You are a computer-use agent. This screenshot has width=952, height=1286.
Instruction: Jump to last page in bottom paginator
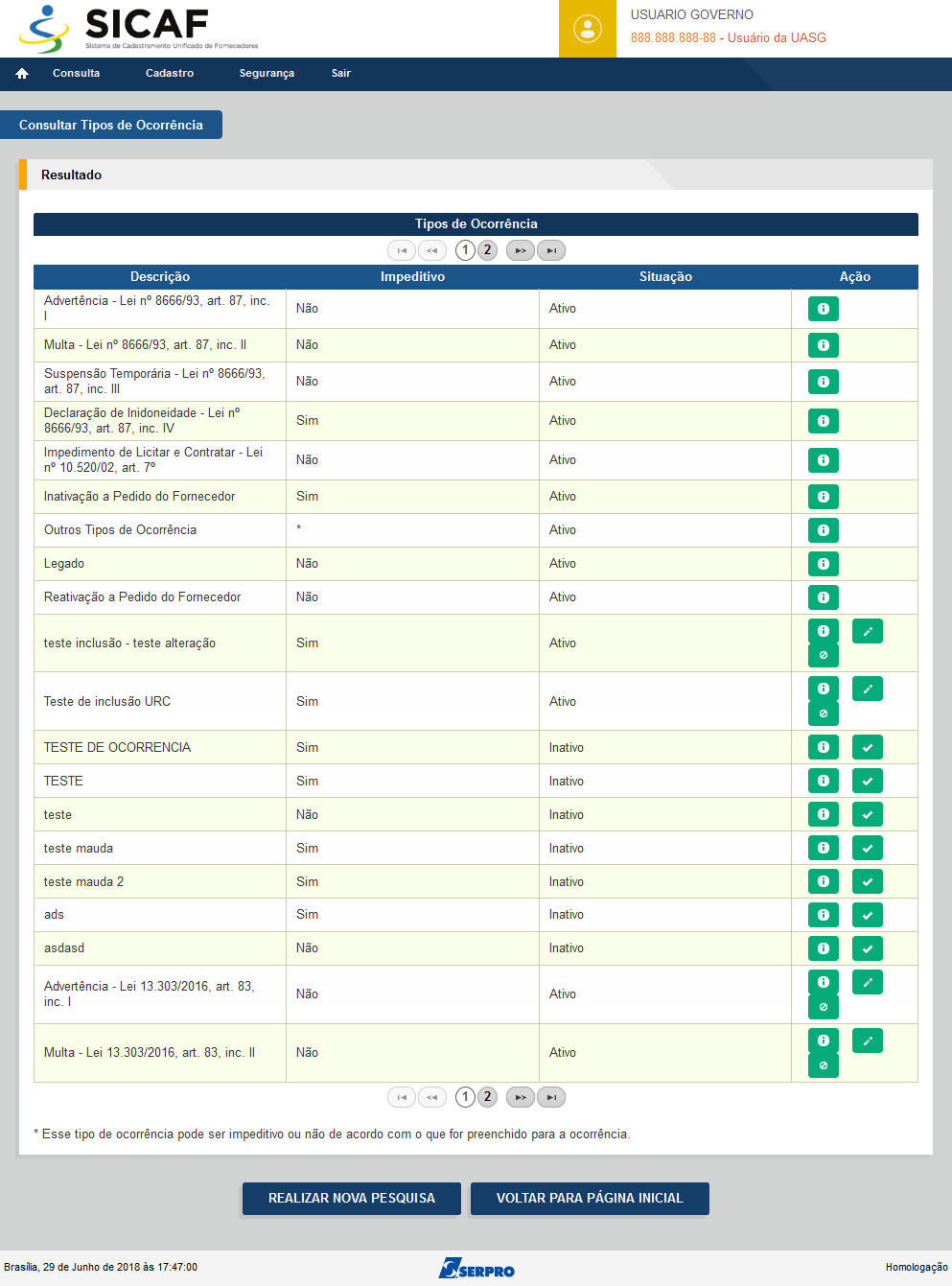(x=551, y=1097)
